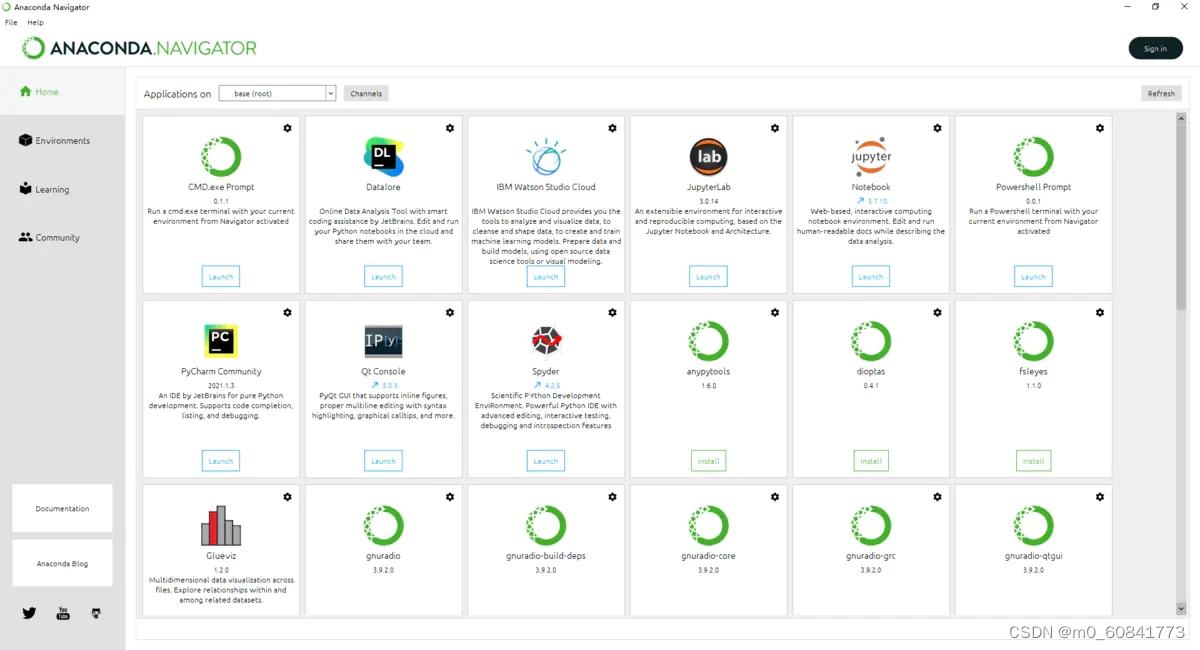Click the gnuradio-build-deps package name
The height and width of the screenshot is (650, 1200).
(546, 556)
